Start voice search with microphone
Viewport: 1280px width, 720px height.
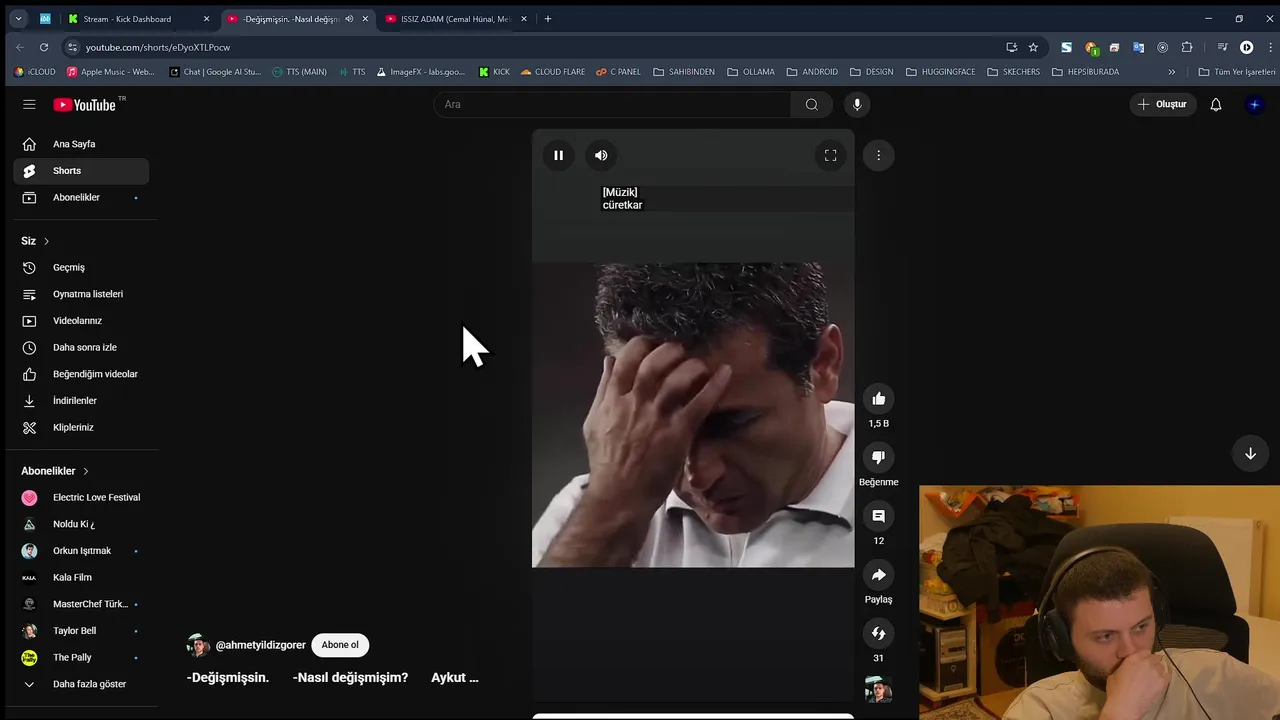pos(856,104)
